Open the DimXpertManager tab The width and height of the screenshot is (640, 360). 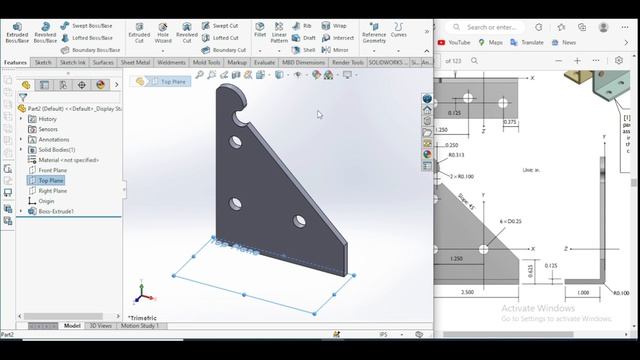tap(82, 85)
